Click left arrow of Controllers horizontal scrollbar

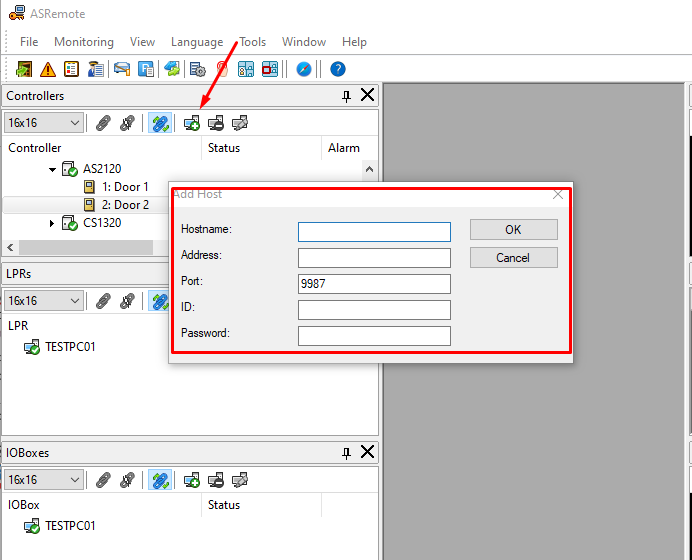tap(11, 248)
